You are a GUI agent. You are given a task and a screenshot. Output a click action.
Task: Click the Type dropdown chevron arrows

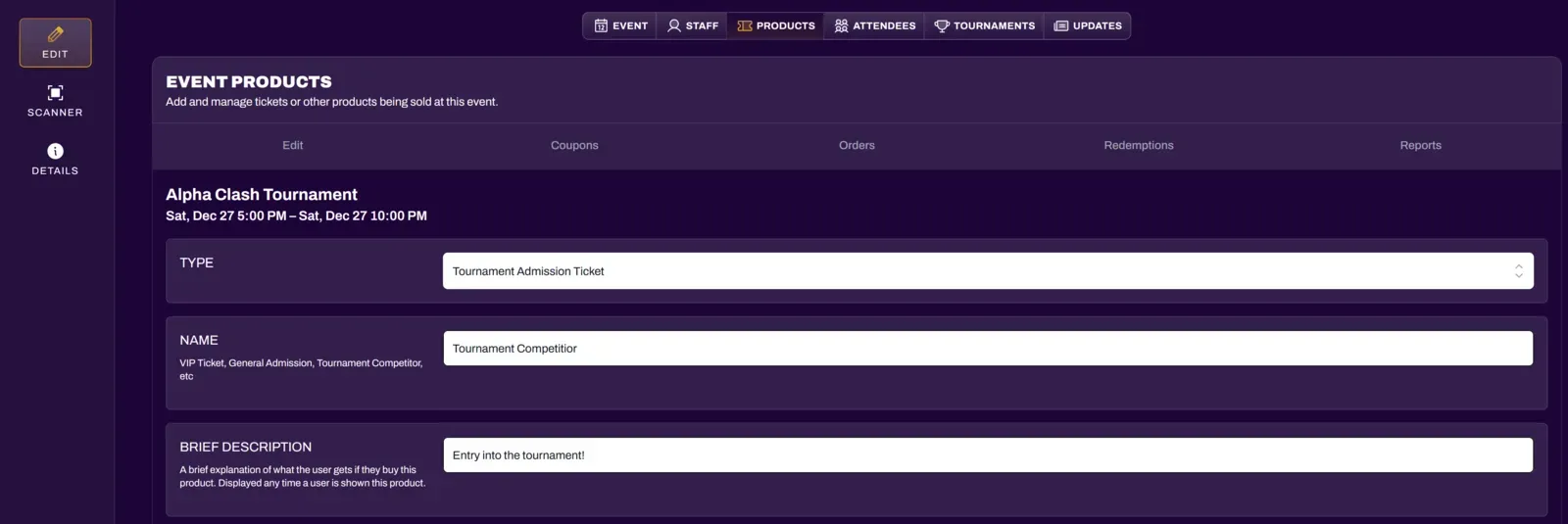pos(1518,271)
